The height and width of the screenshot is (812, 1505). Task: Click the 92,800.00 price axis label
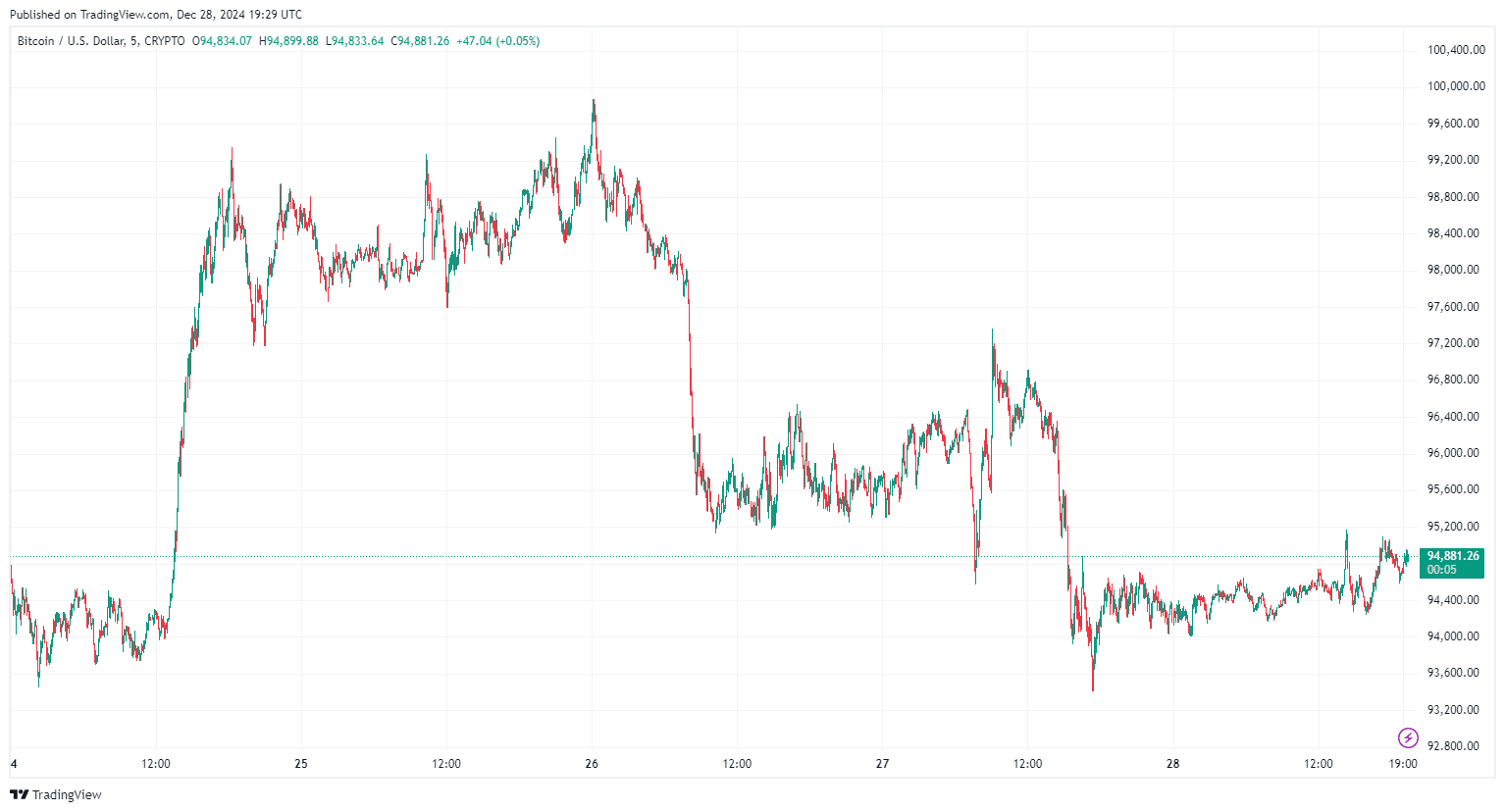tap(1453, 746)
